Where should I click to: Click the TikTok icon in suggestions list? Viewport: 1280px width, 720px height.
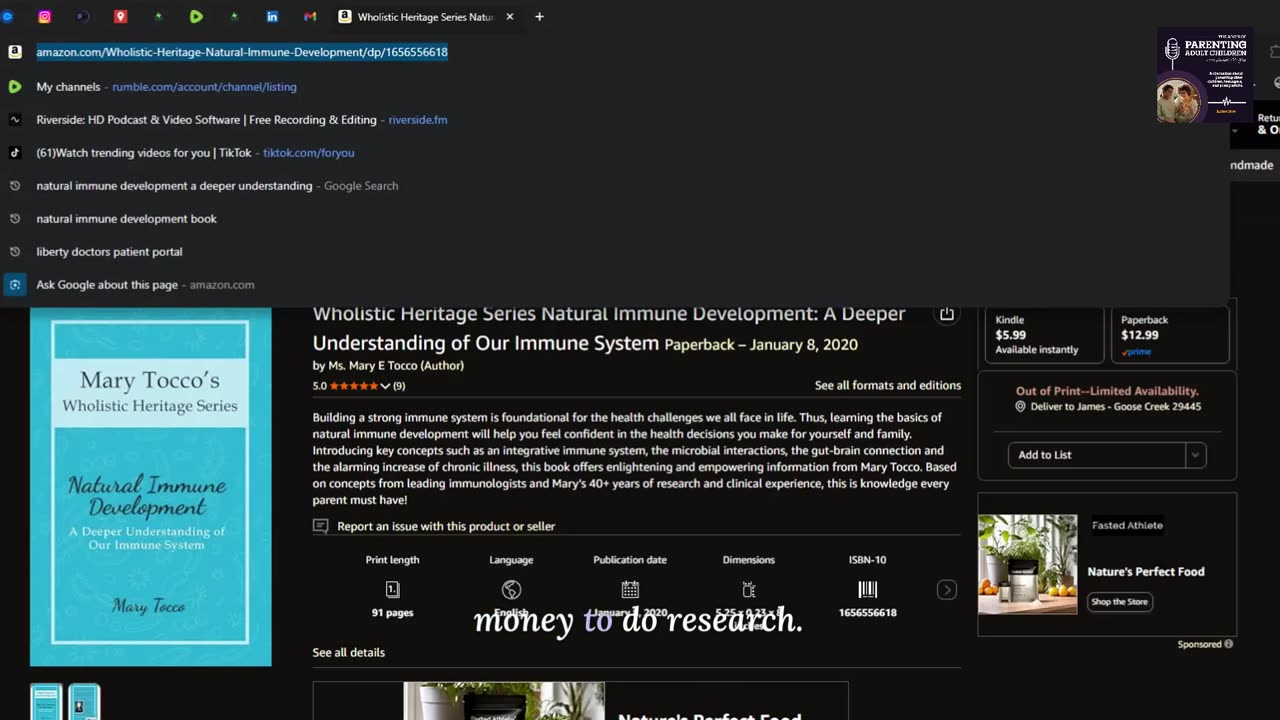point(15,153)
